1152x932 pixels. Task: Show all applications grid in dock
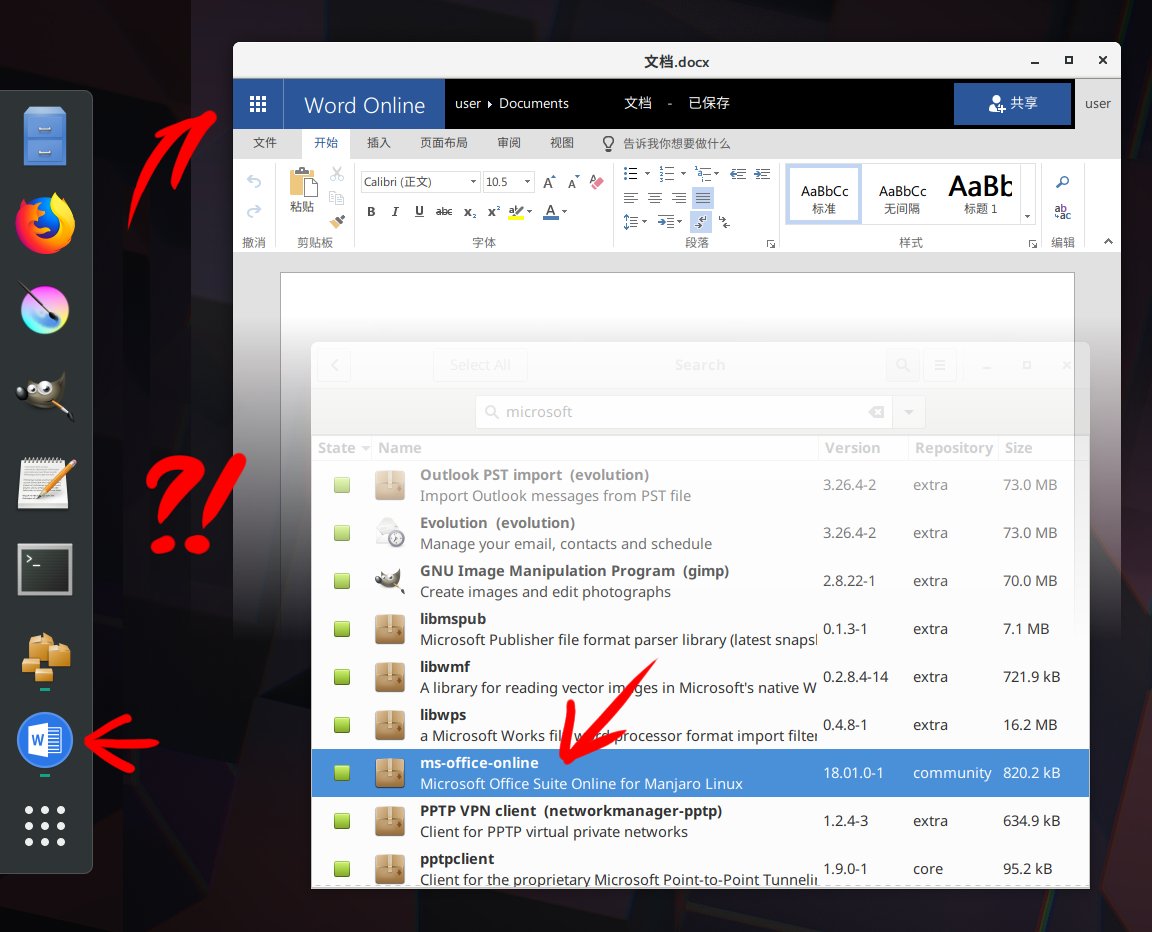(x=45, y=826)
